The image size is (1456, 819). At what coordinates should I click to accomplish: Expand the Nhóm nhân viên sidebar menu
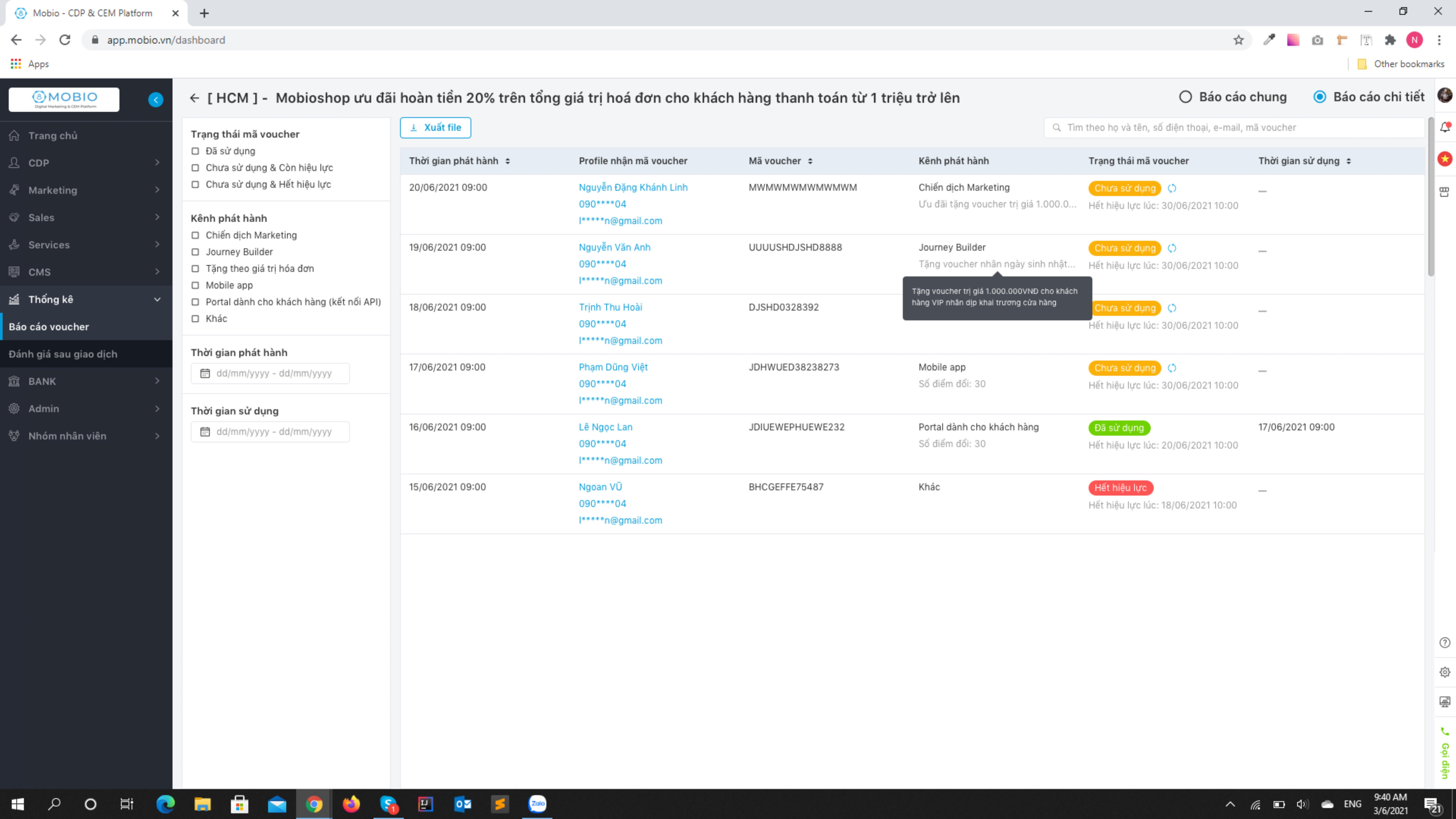tap(86, 436)
